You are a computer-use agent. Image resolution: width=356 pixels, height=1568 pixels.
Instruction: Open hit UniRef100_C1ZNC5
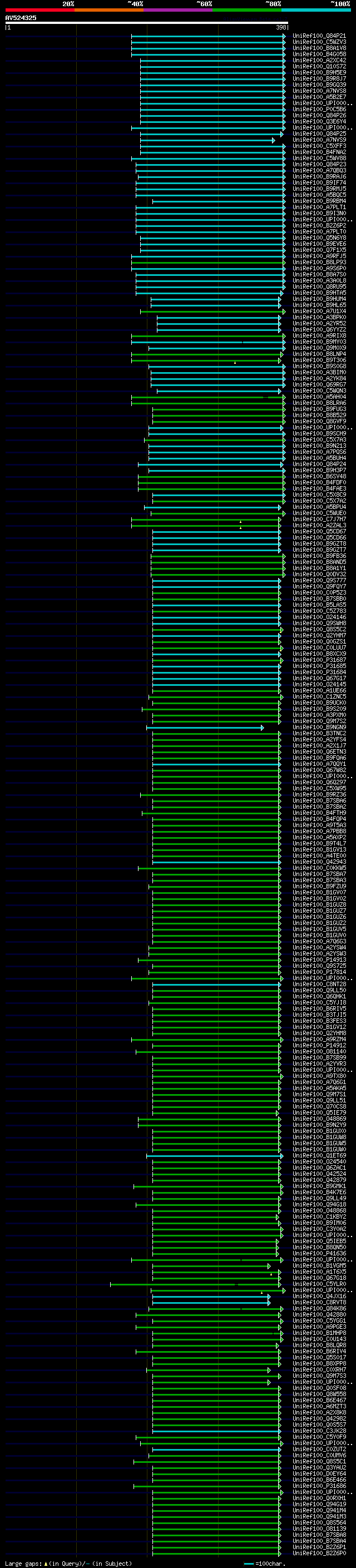[319, 696]
